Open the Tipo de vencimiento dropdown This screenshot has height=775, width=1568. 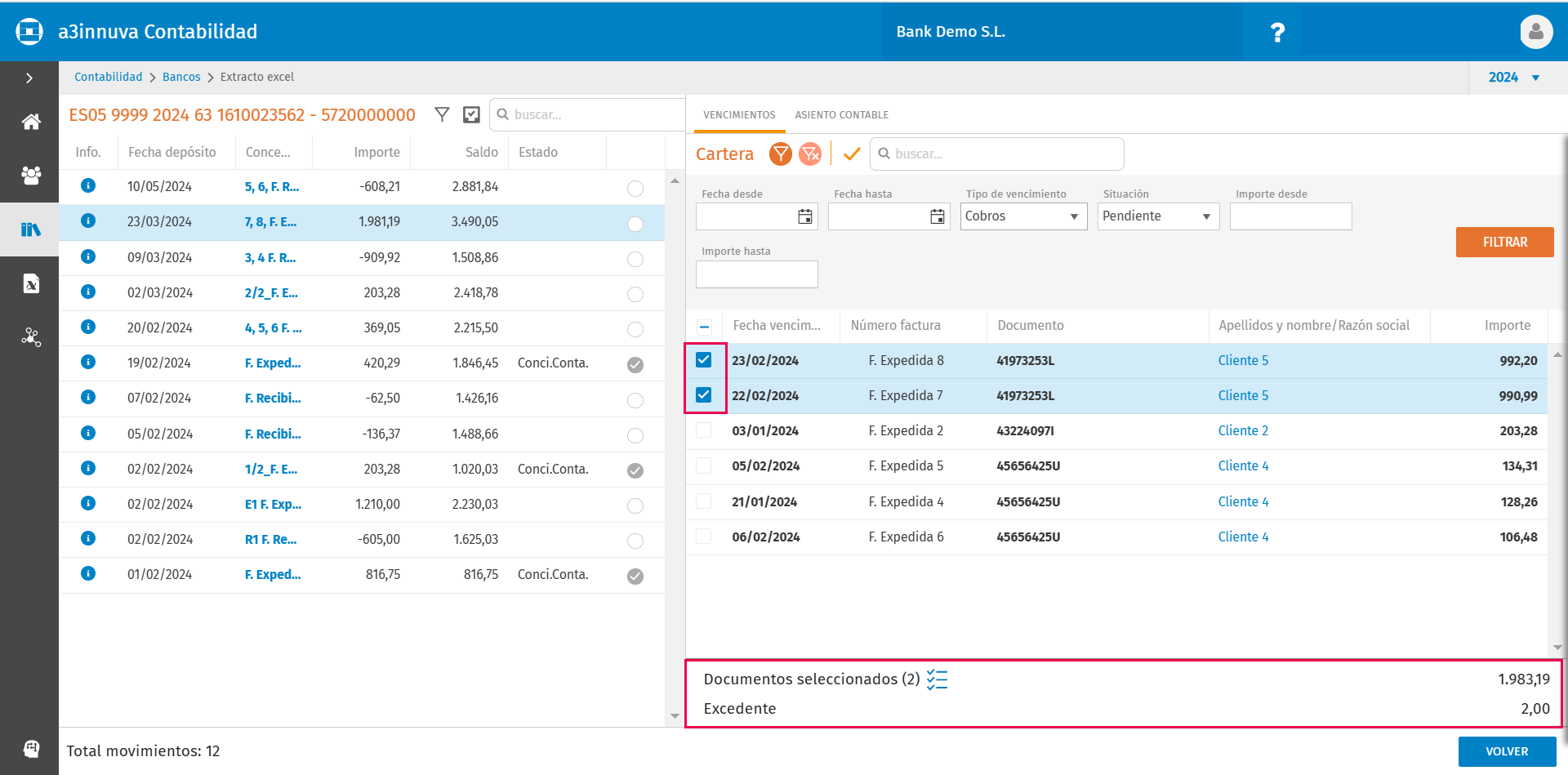point(1023,216)
